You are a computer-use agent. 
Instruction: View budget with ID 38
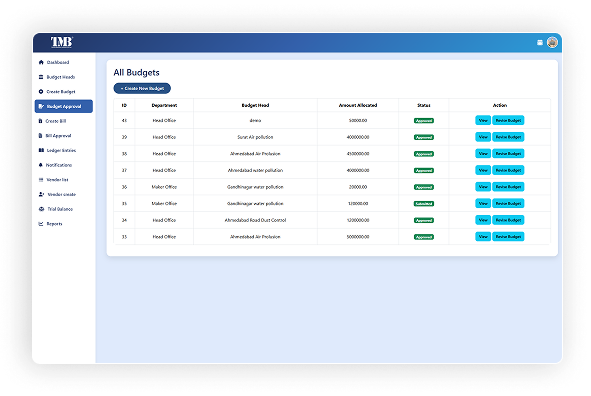click(483, 154)
